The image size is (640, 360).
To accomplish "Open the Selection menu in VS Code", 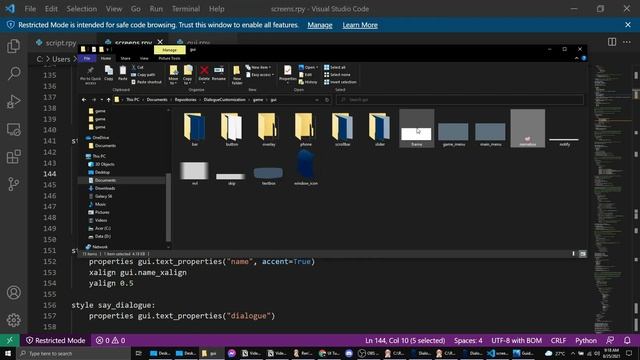I will (x=82, y=9).
